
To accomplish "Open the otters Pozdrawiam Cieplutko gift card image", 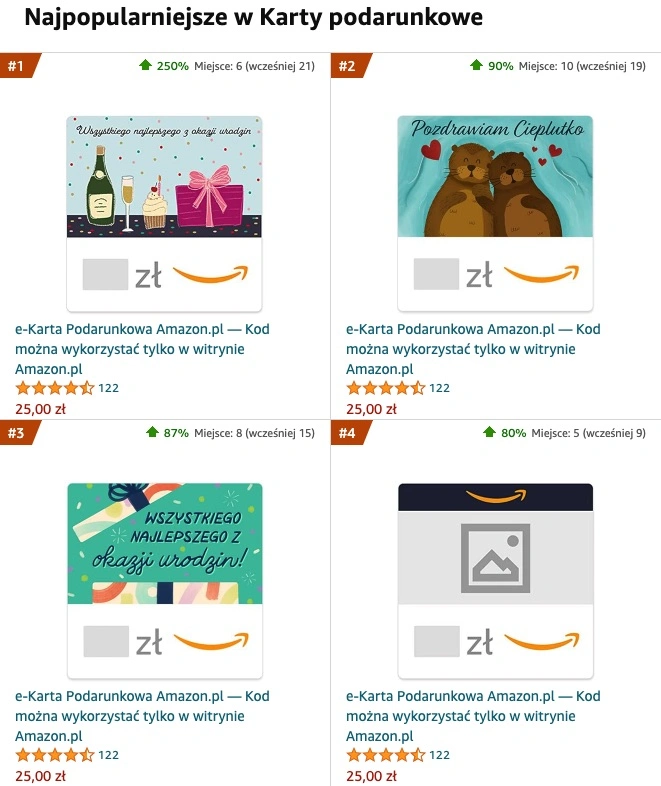I will (x=495, y=214).
